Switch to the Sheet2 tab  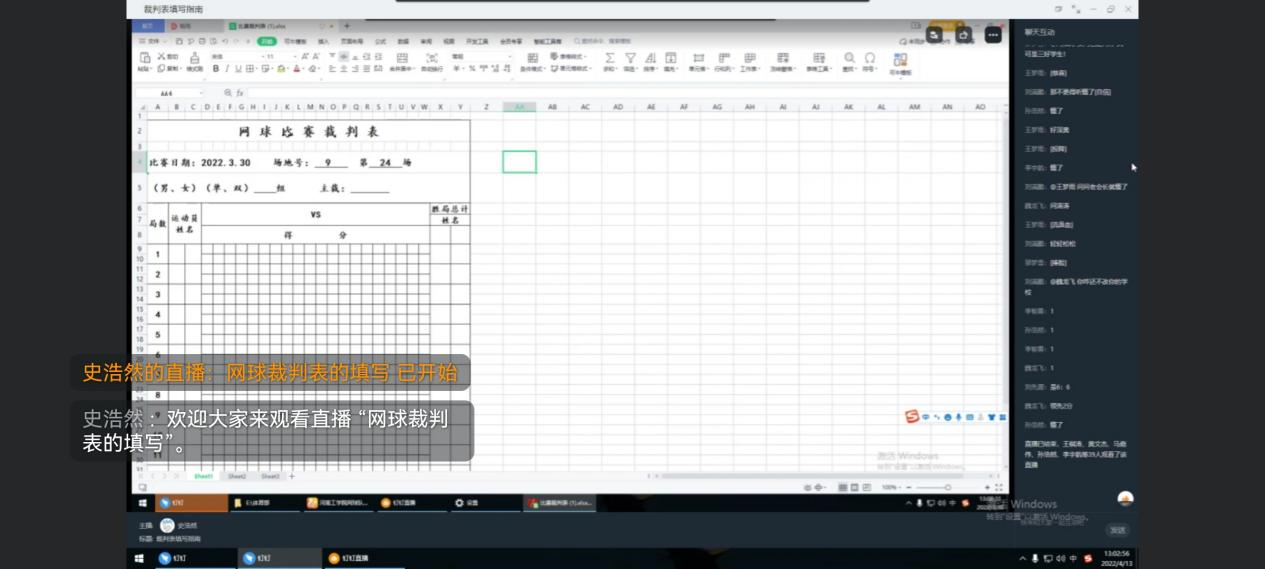237,476
